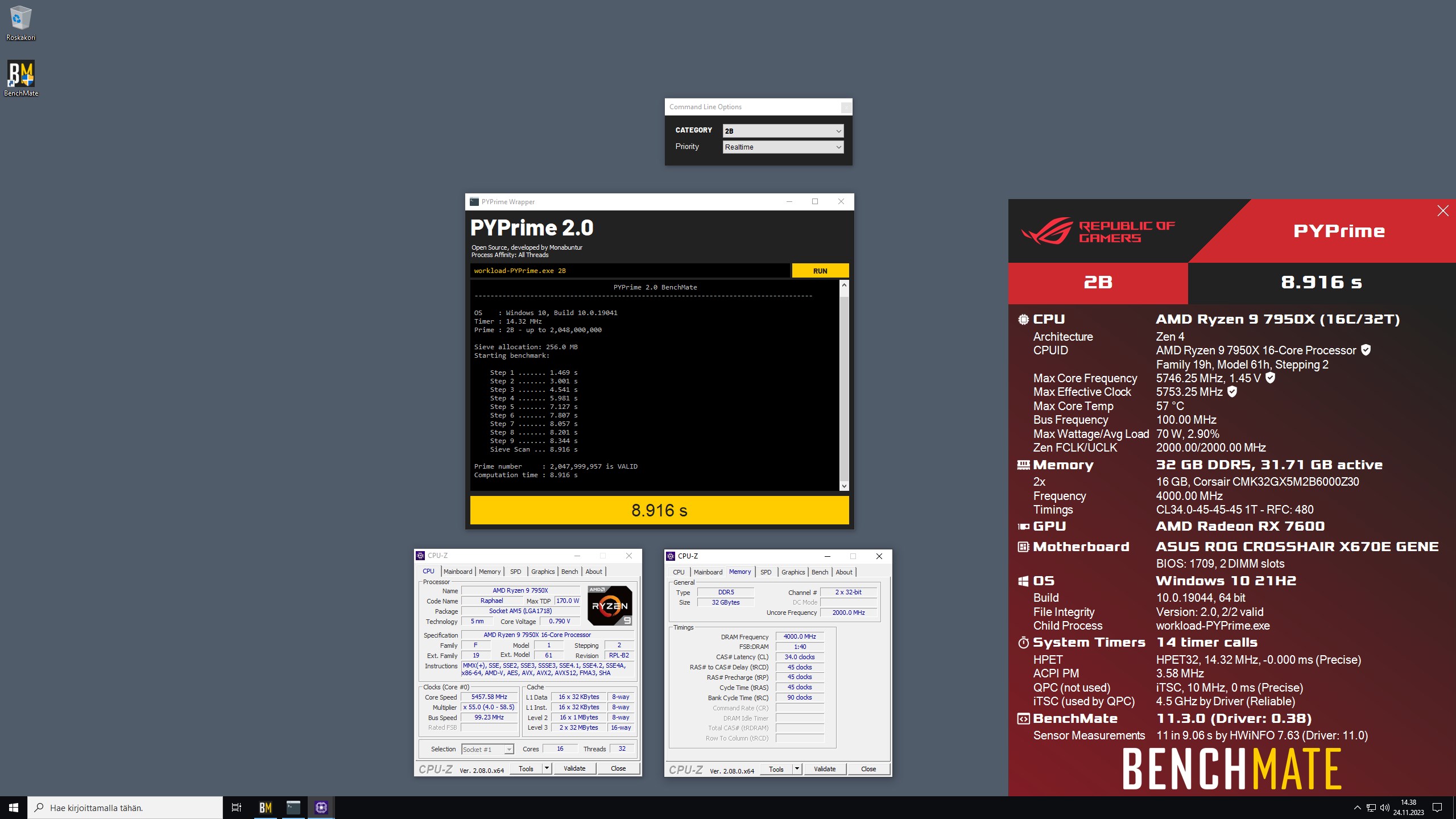Open the Roskakori recycle bin icon

click(x=20, y=23)
